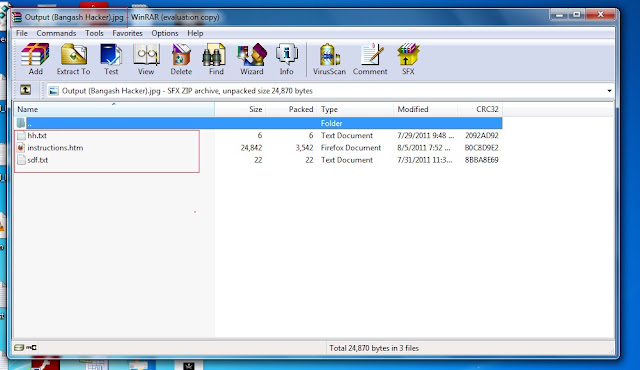Click the 2092AD92 CRC32 value
The height and width of the screenshot is (370, 640).
tap(482, 135)
